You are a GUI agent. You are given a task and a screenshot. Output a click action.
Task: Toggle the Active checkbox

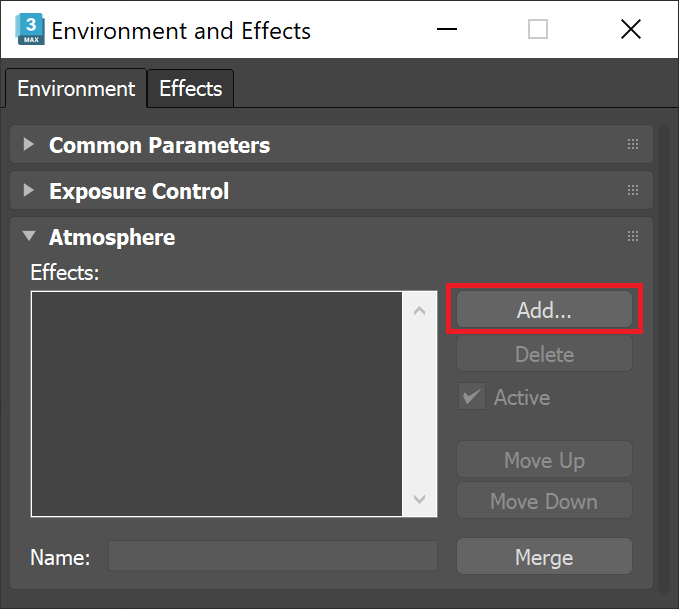click(x=472, y=397)
